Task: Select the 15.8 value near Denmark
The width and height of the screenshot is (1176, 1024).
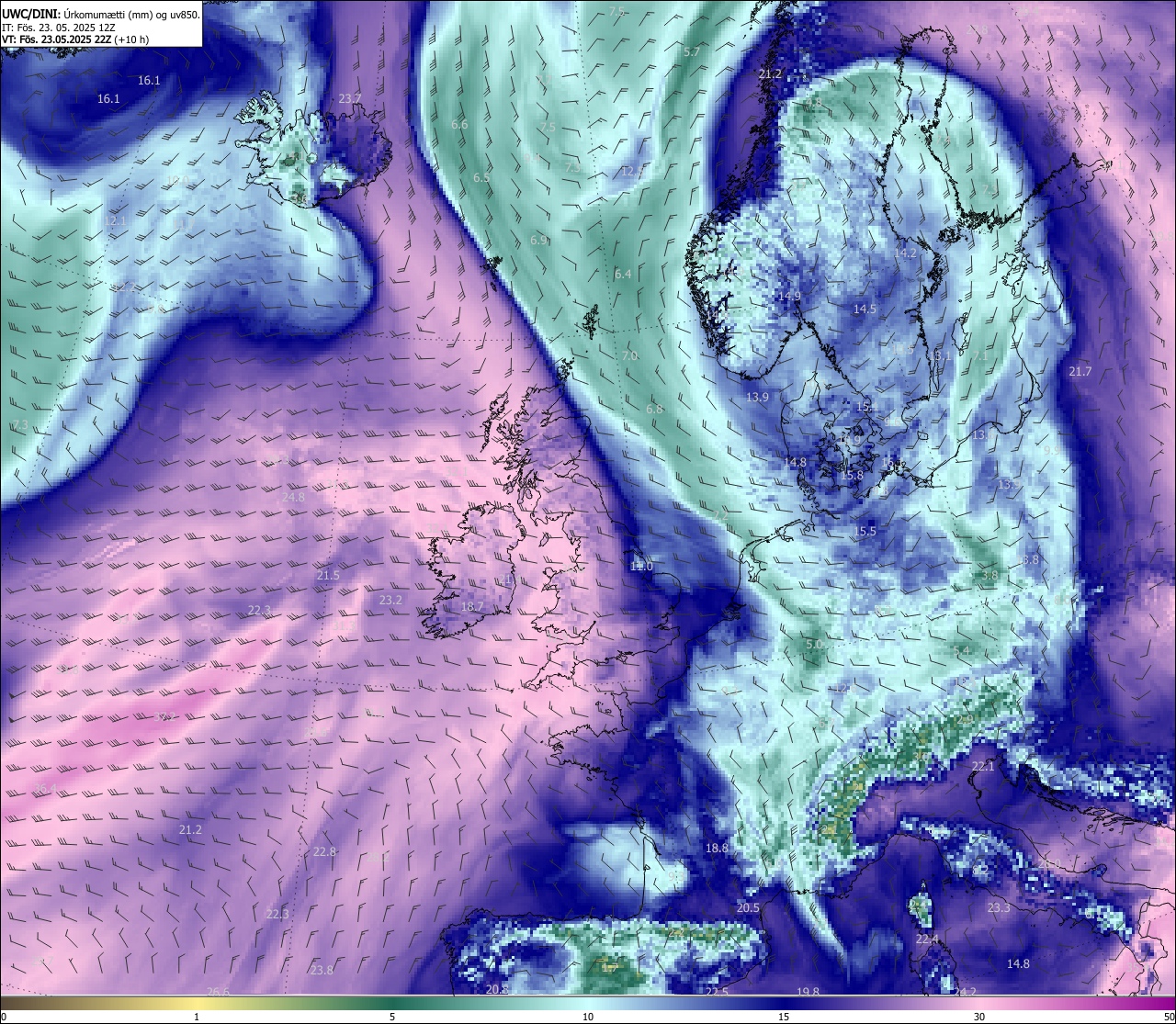Action: click(x=852, y=476)
